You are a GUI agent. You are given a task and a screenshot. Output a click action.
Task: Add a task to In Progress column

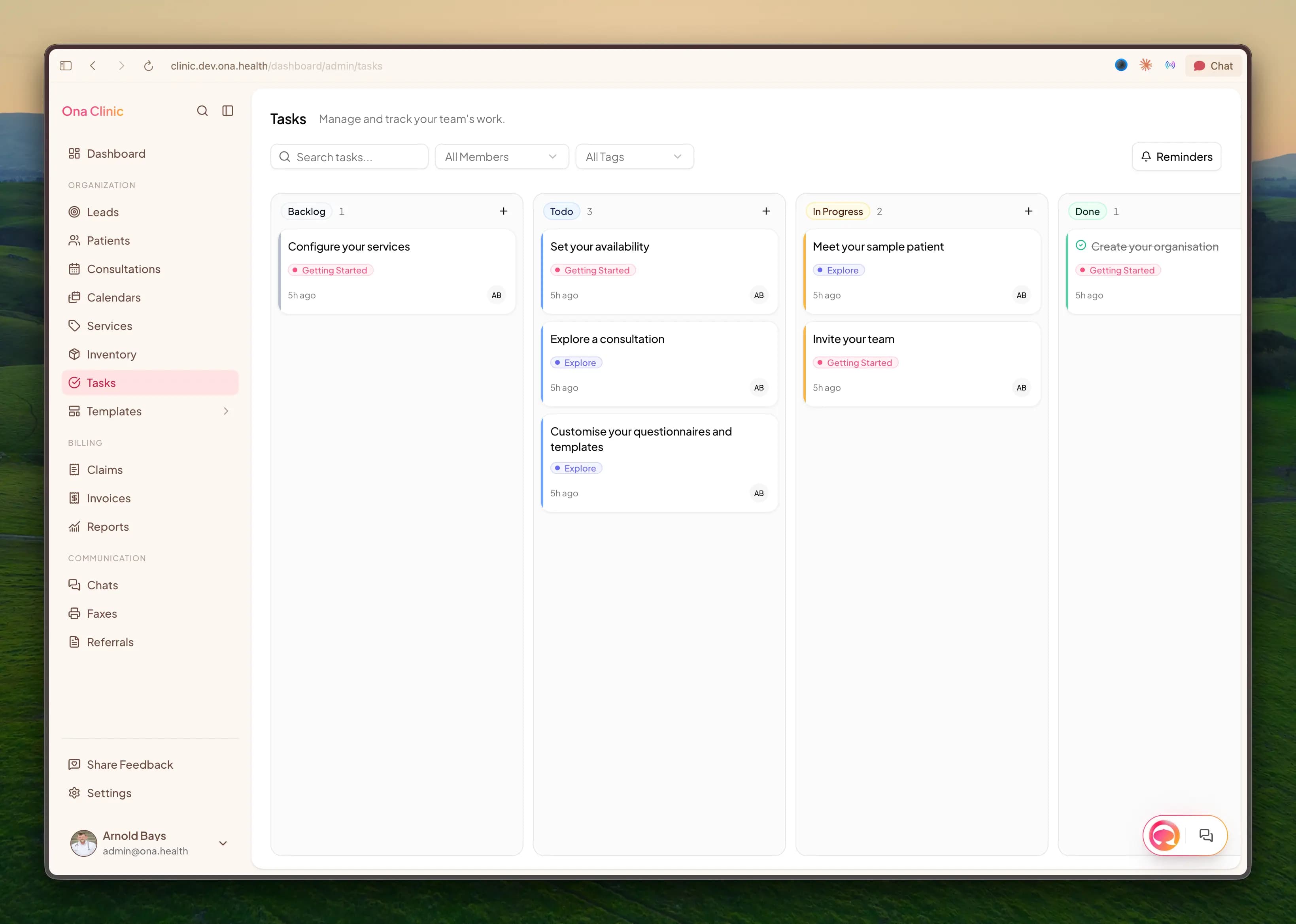click(x=1028, y=211)
